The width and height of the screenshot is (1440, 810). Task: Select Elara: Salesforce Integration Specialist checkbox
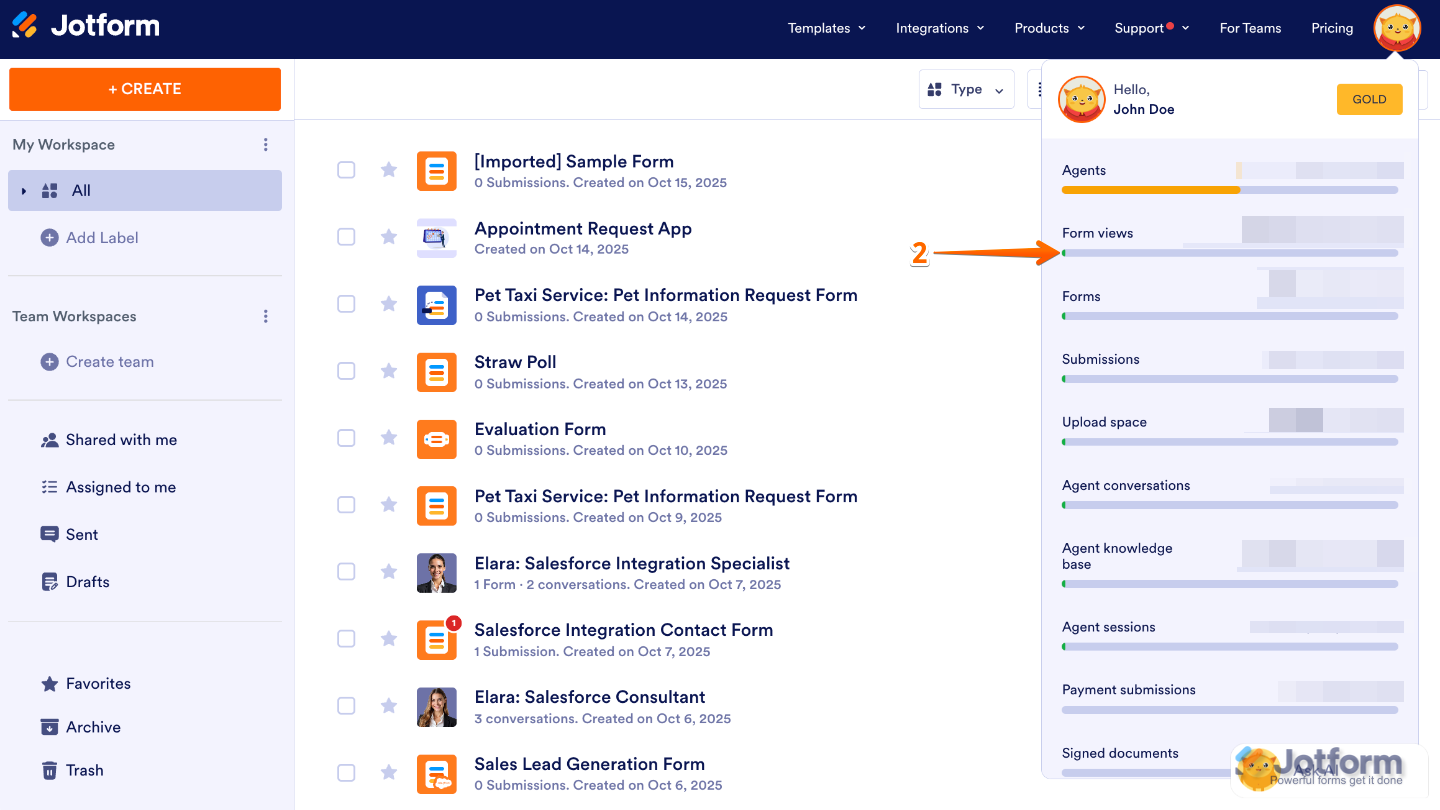tap(346, 572)
